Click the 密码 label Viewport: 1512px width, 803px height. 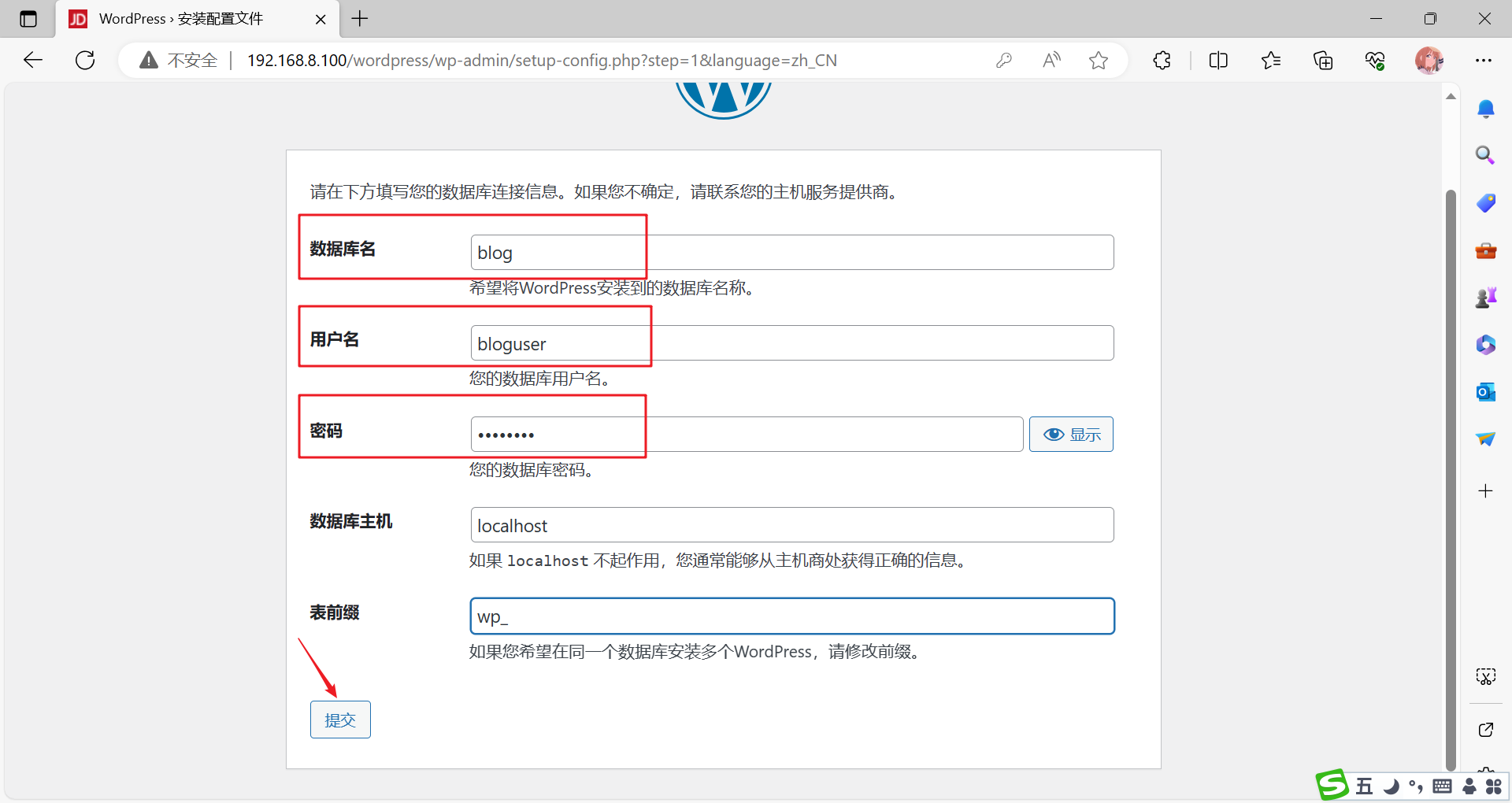(x=326, y=431)
